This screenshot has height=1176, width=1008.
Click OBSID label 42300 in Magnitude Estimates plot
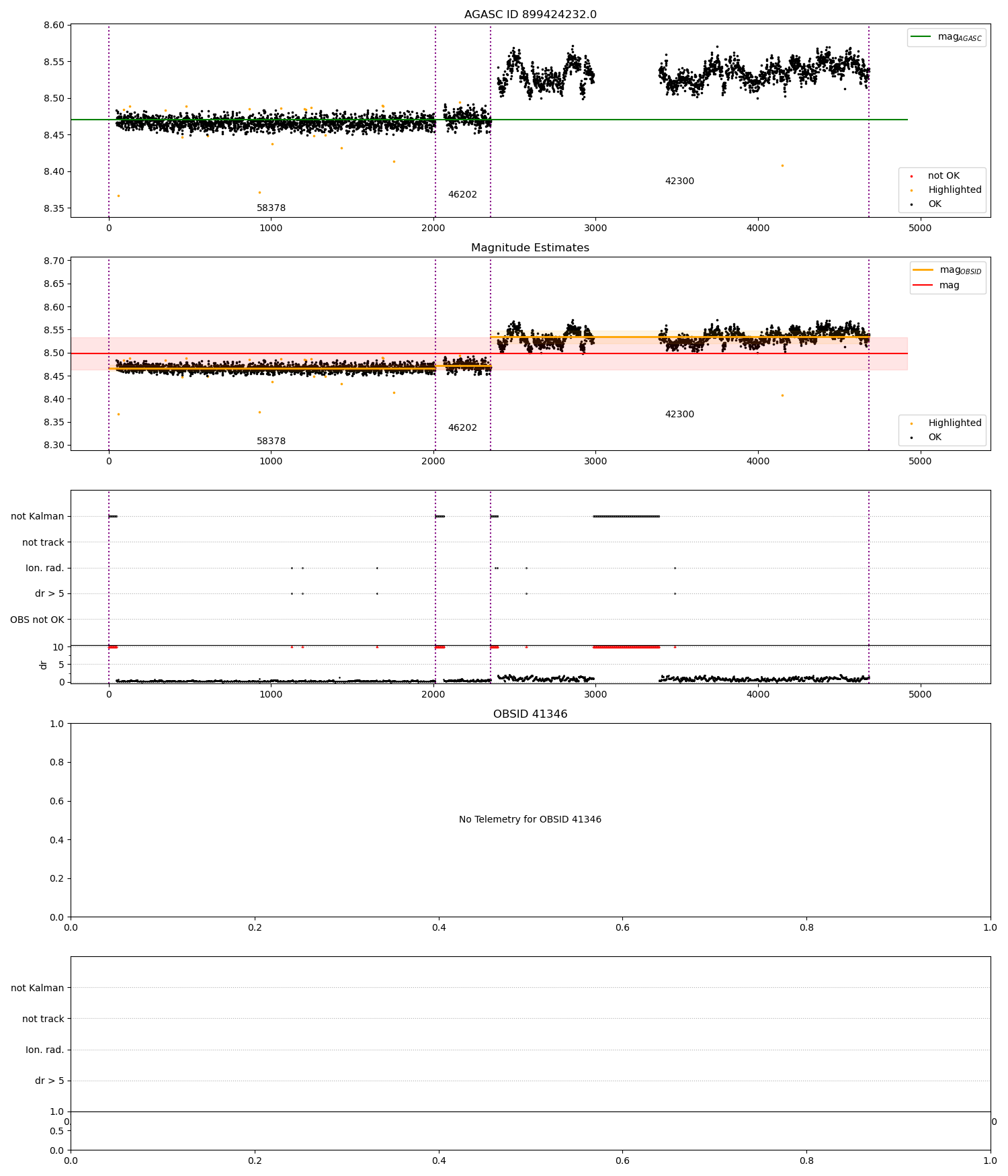coord(679,415)
